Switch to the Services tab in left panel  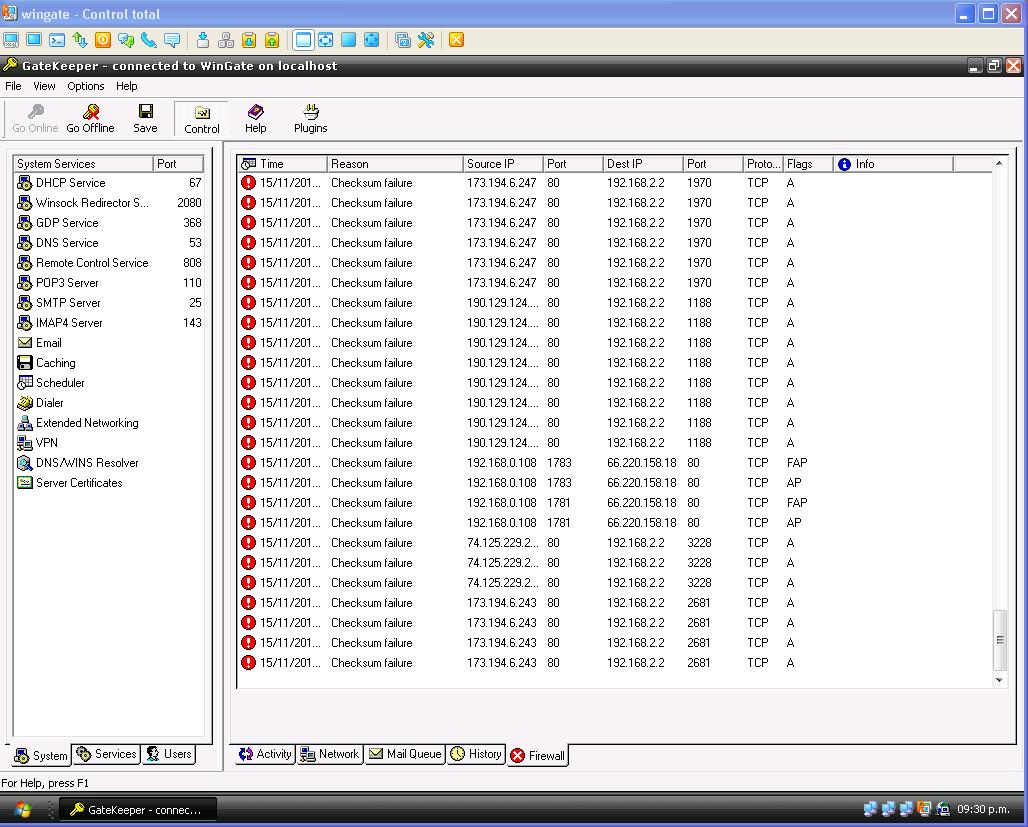pos(107,754)
